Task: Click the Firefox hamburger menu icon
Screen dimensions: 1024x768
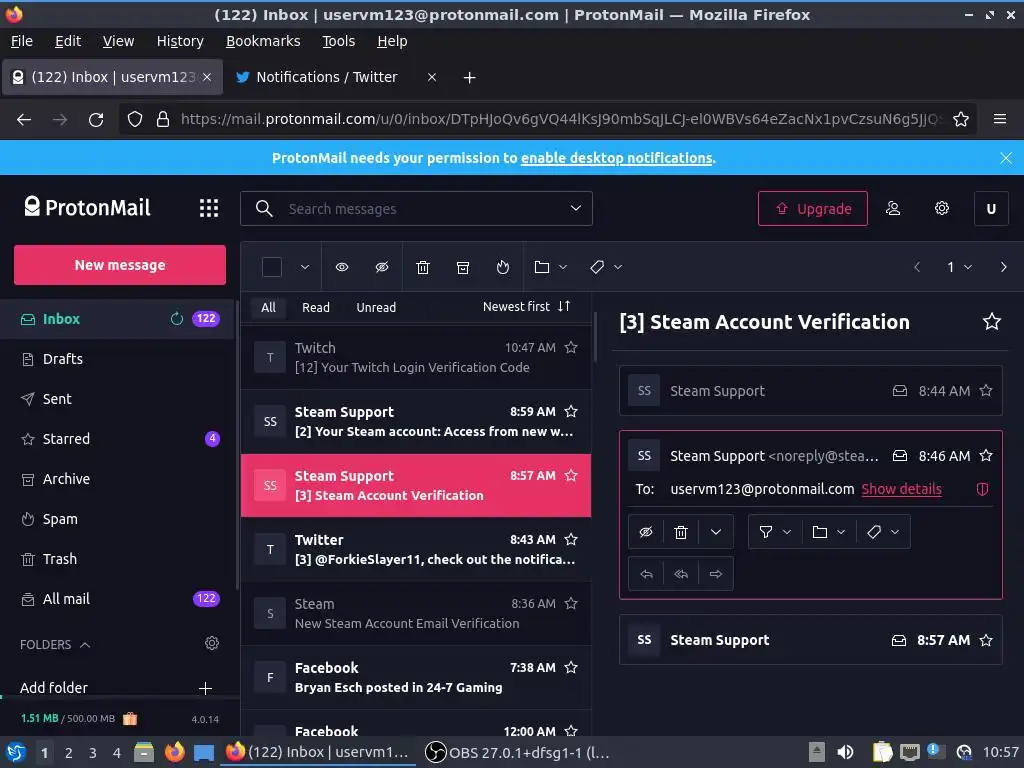Action: [999, 119]
